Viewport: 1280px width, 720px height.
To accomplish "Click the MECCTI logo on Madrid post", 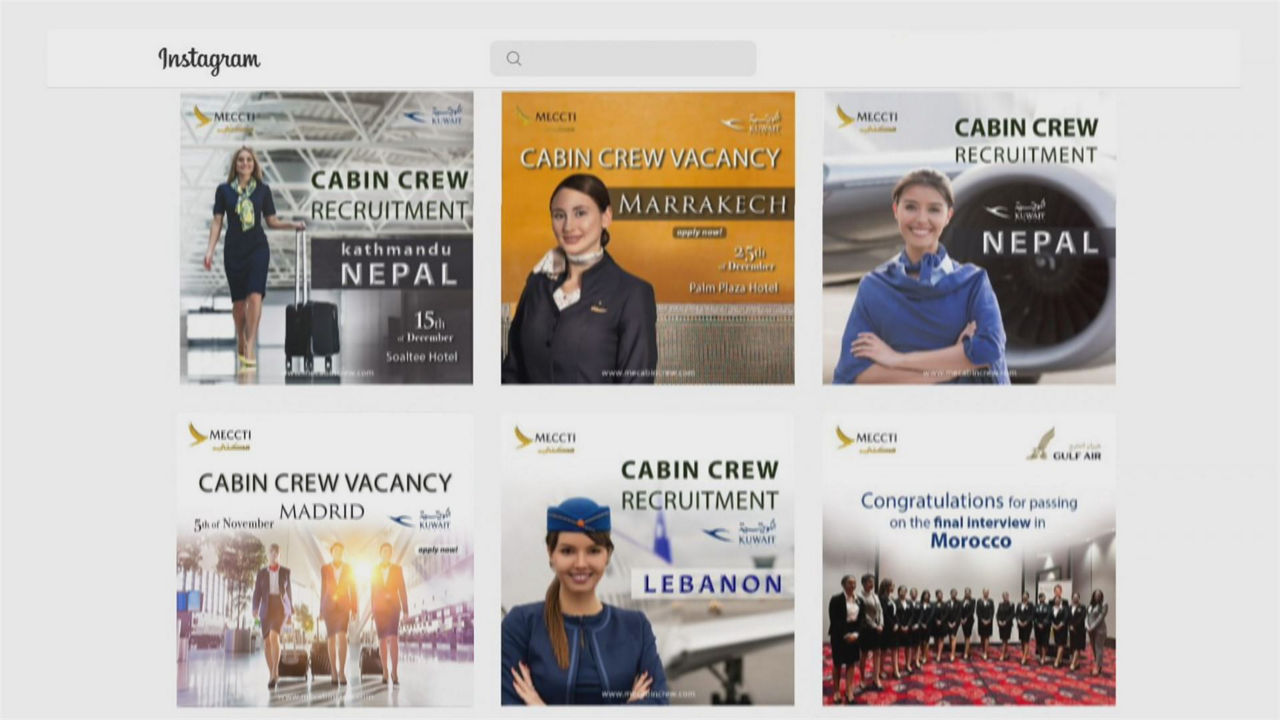I will click(220, 437).
